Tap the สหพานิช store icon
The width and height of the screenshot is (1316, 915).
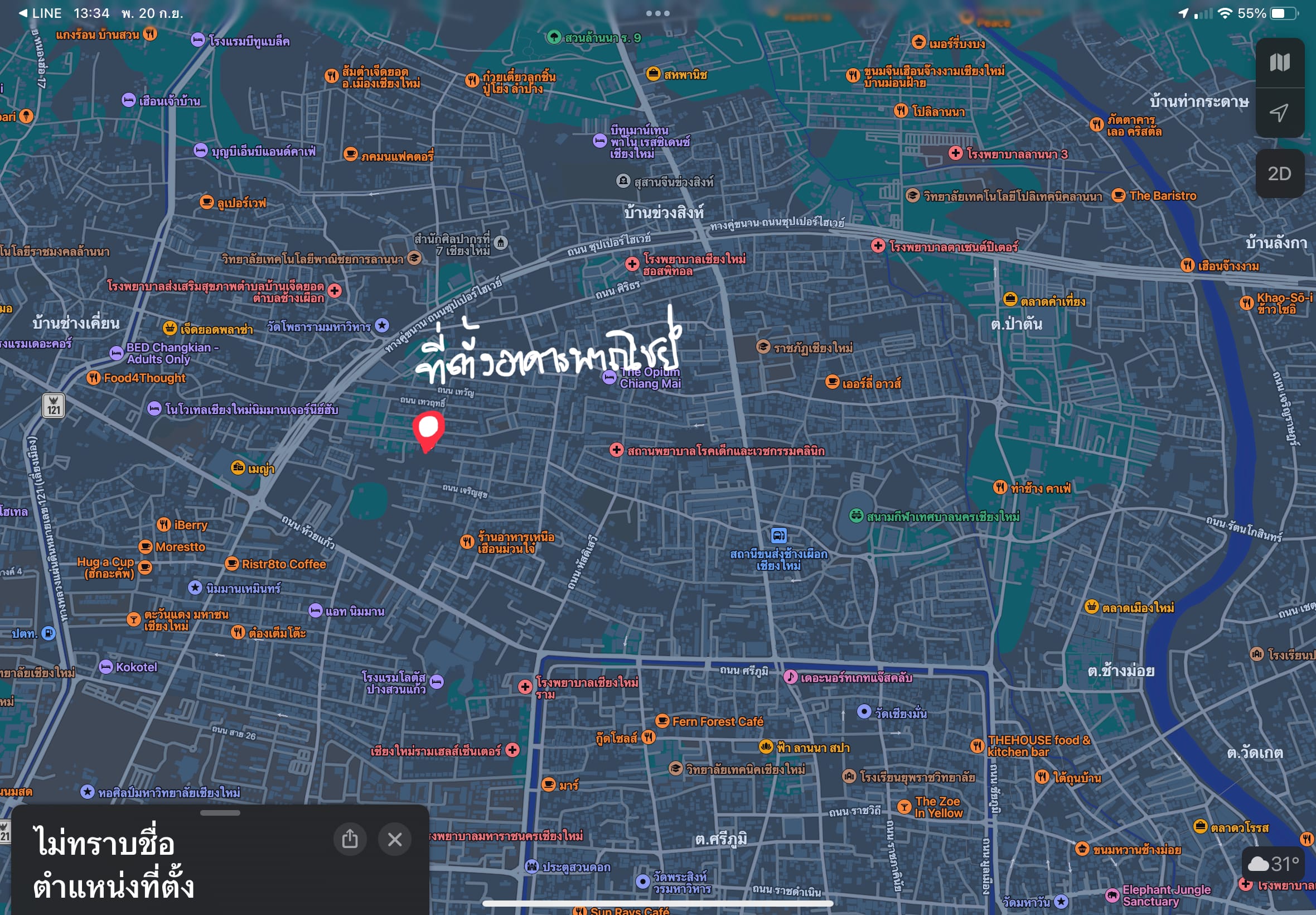pyautogui.click(x=653, y=74)
